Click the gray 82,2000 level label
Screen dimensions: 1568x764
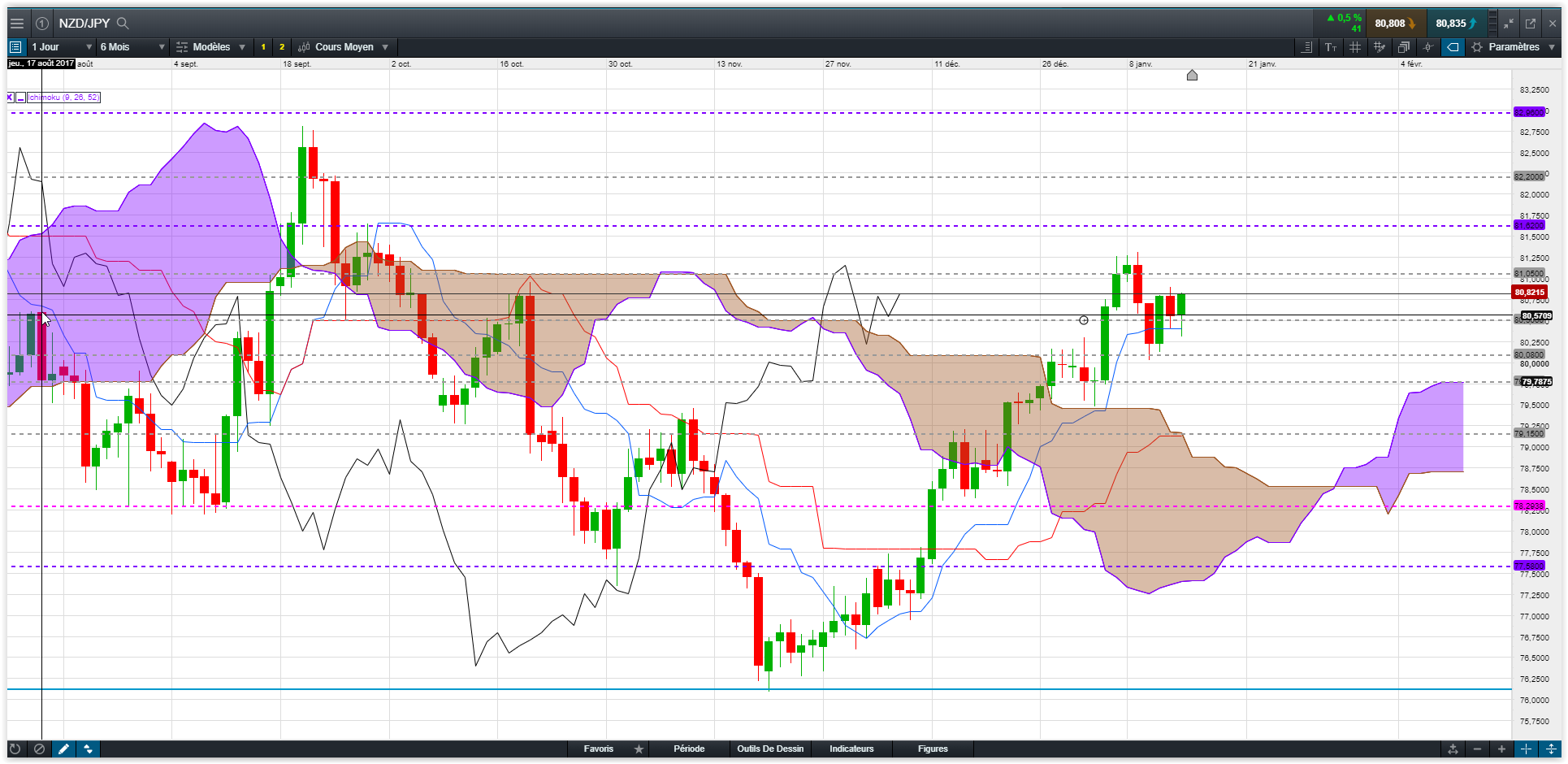(x=1529, y=176)
